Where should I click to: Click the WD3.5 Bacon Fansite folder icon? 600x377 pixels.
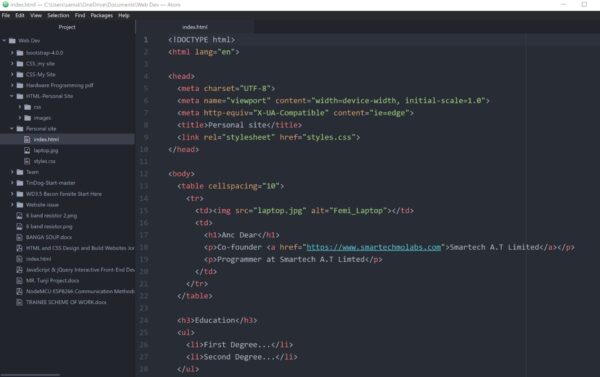click(20, 194)
